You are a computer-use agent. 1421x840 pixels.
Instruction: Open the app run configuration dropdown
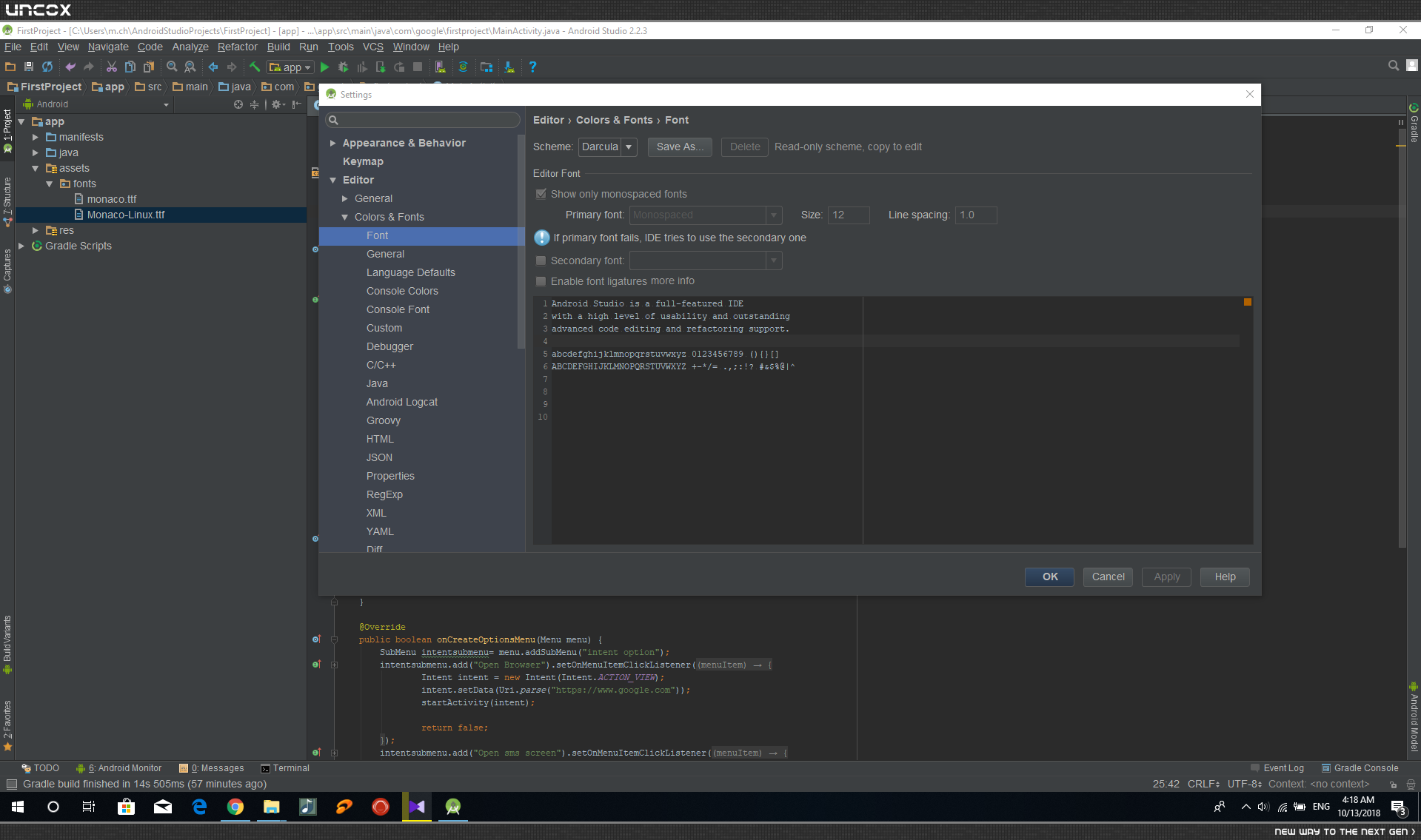click(x=290, y=67)
